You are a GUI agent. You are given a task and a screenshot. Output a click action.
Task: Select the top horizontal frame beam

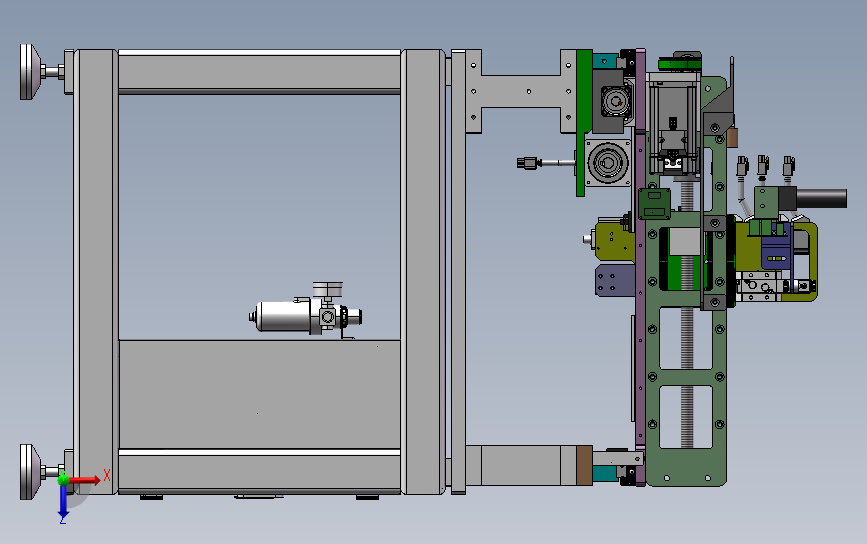click(x=259, y=72)
